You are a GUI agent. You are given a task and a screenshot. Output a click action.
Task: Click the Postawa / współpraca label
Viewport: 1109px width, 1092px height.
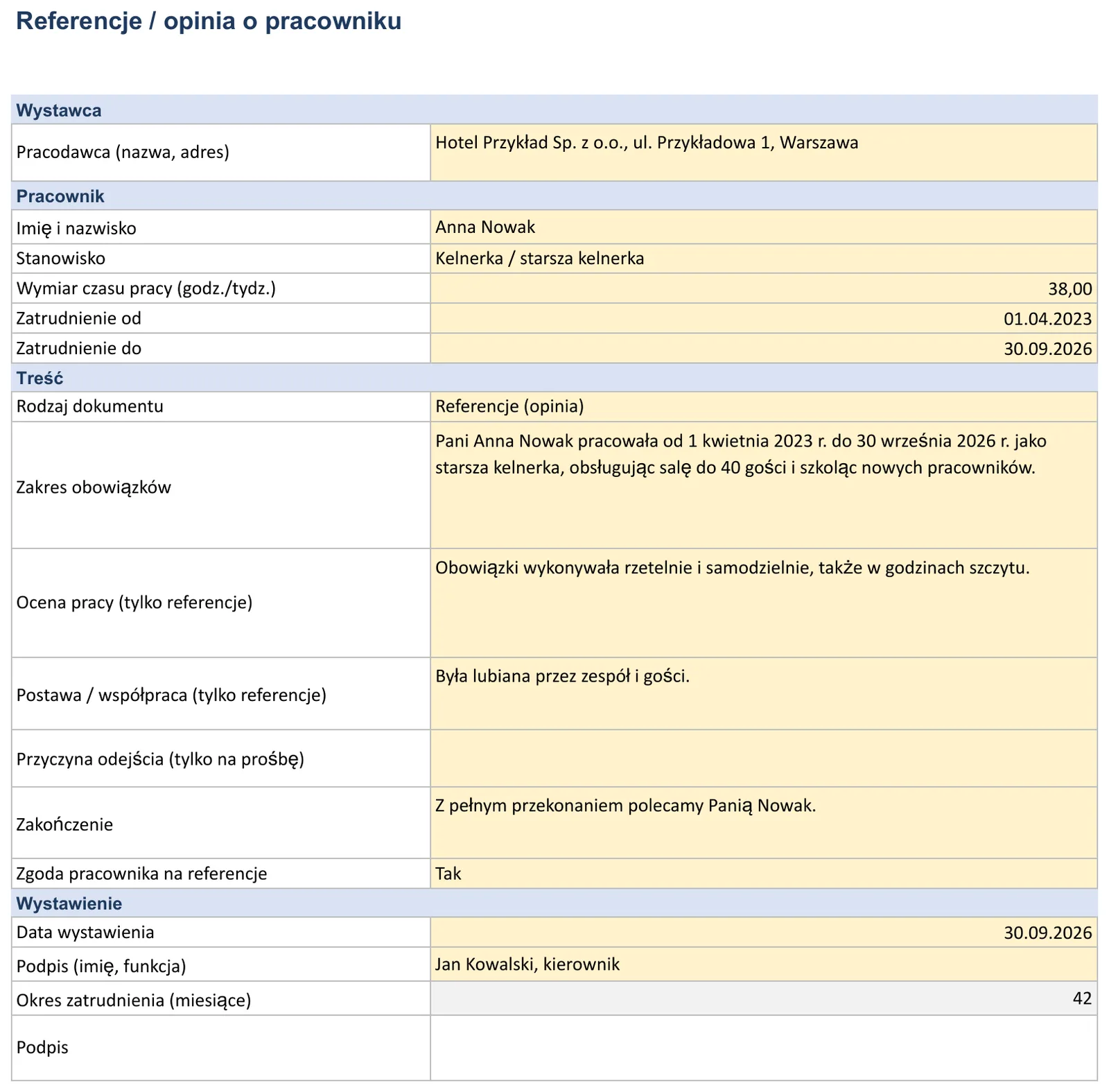coord(171,695)
